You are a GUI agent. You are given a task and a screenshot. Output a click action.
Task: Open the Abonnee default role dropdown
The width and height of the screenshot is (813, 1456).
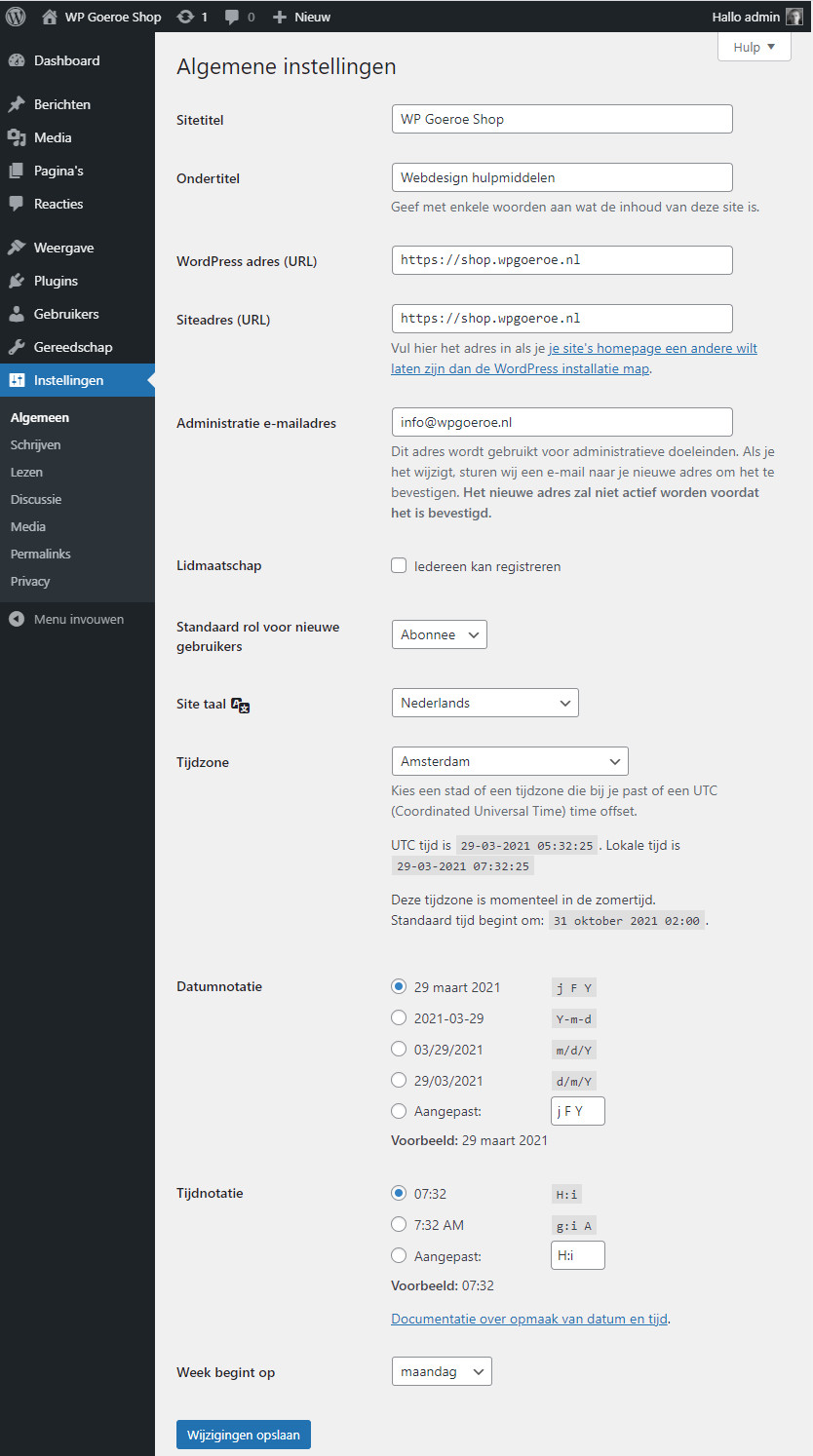click(439, 634)
